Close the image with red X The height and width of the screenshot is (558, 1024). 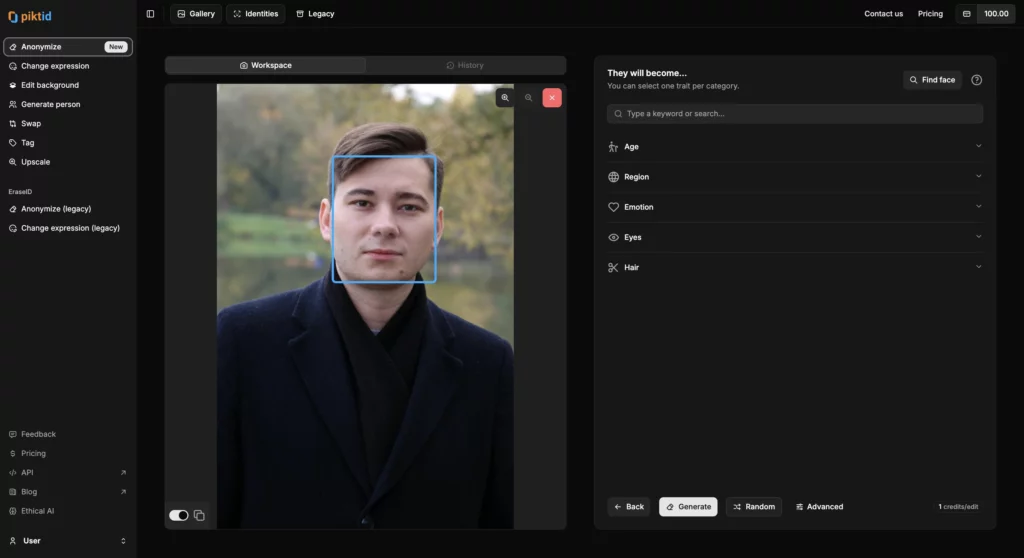pyautogui.click(x=552, y=97)
